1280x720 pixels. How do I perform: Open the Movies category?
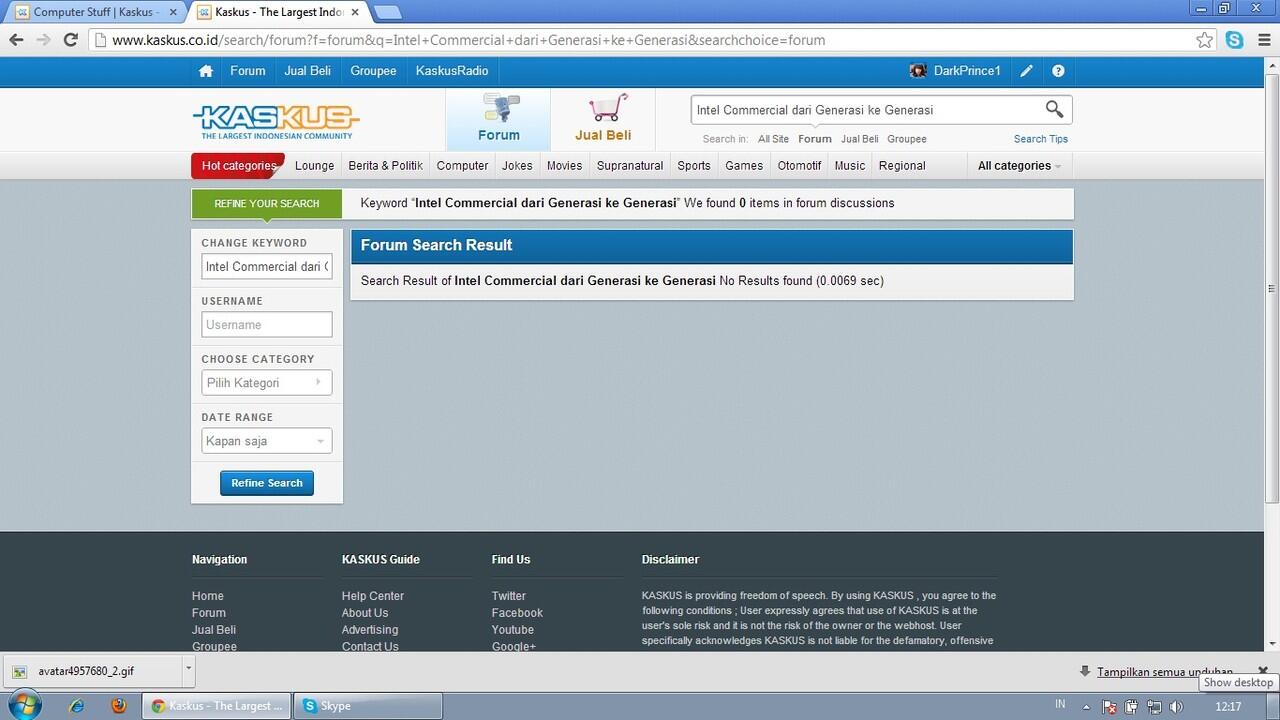[x=565, y=166]
